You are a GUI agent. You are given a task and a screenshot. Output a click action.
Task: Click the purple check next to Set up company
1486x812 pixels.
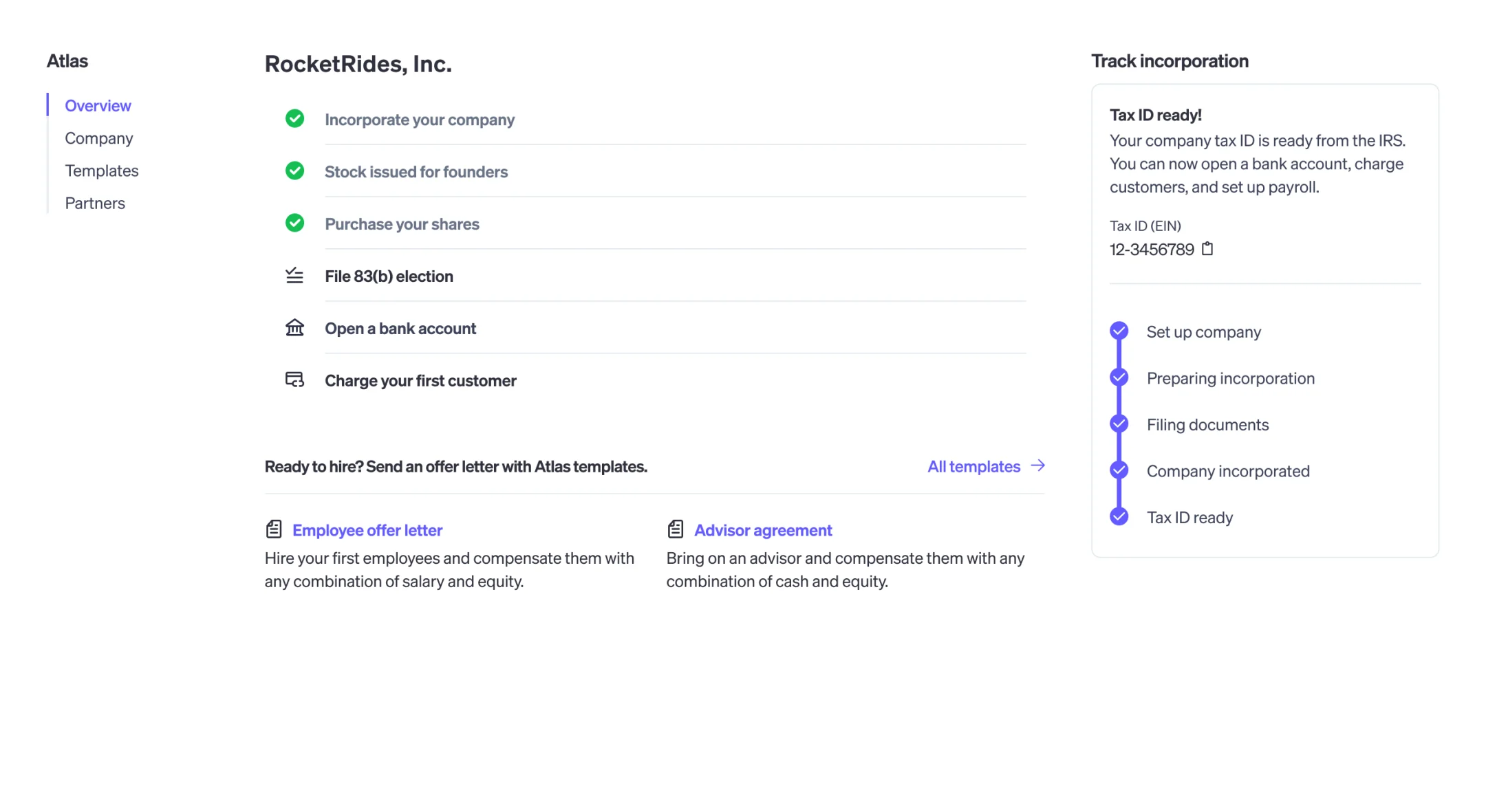click(1119, 331)
